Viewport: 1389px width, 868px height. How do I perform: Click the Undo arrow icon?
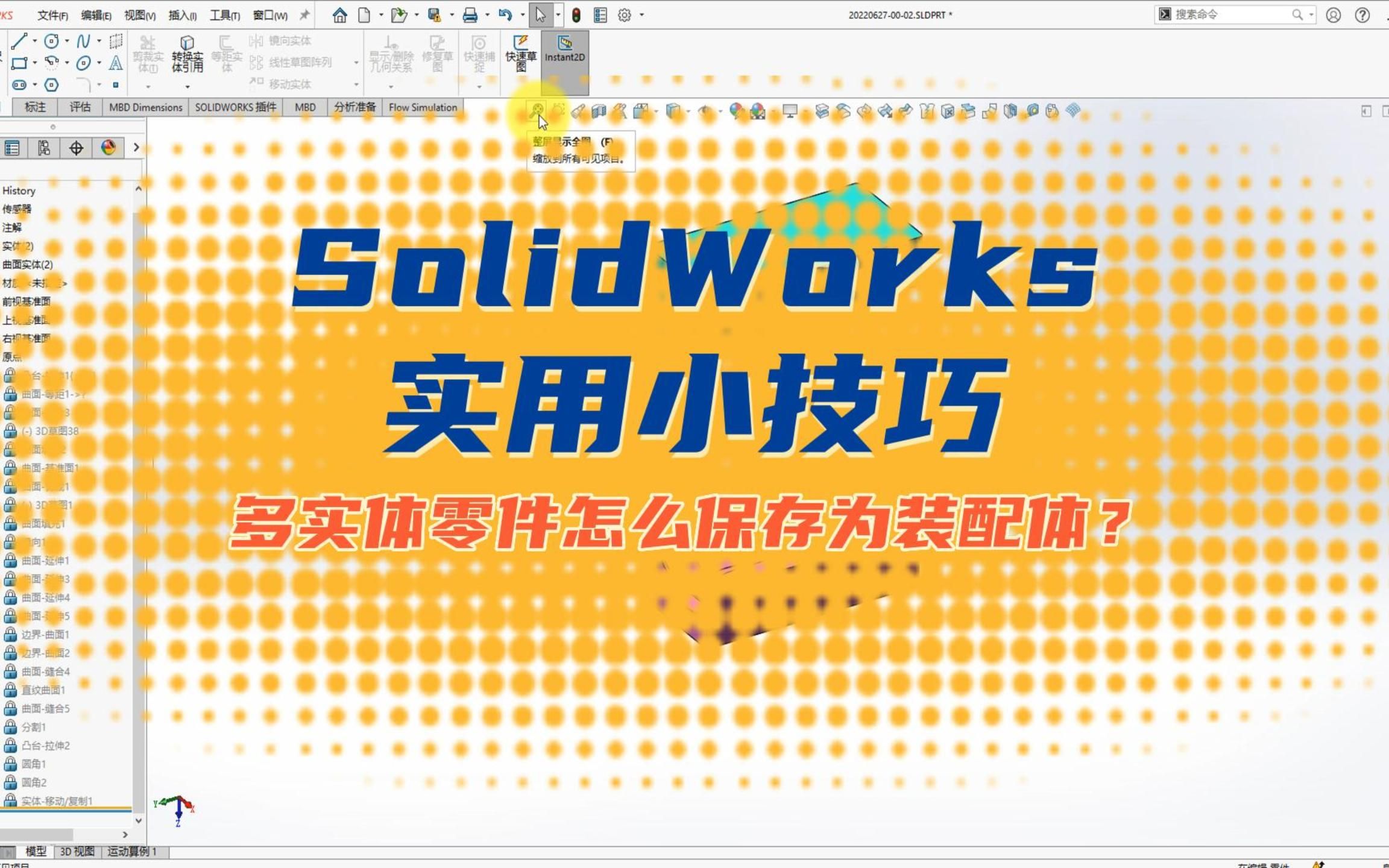coord(505,15)
